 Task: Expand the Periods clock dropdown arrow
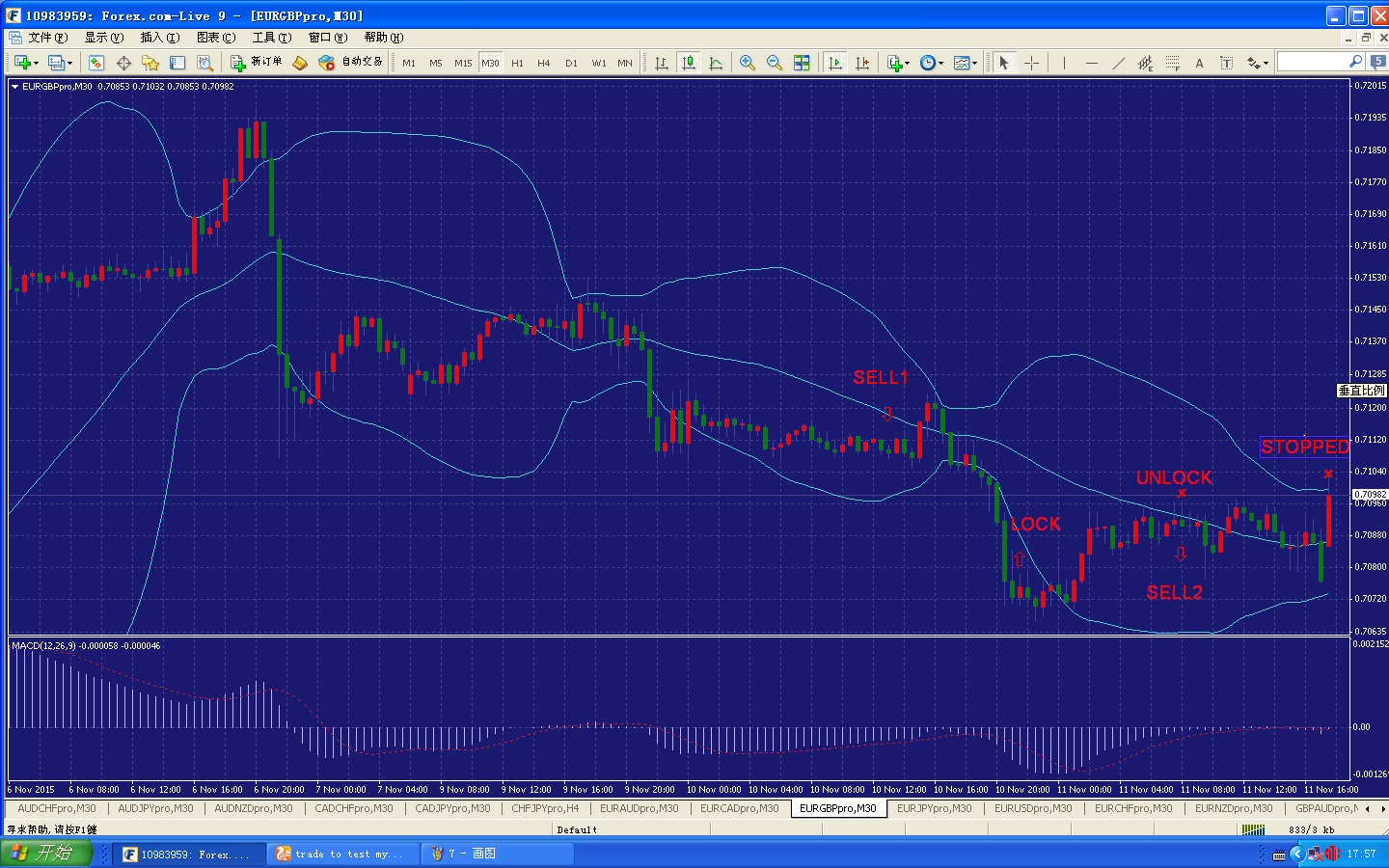tap(940, 64)
